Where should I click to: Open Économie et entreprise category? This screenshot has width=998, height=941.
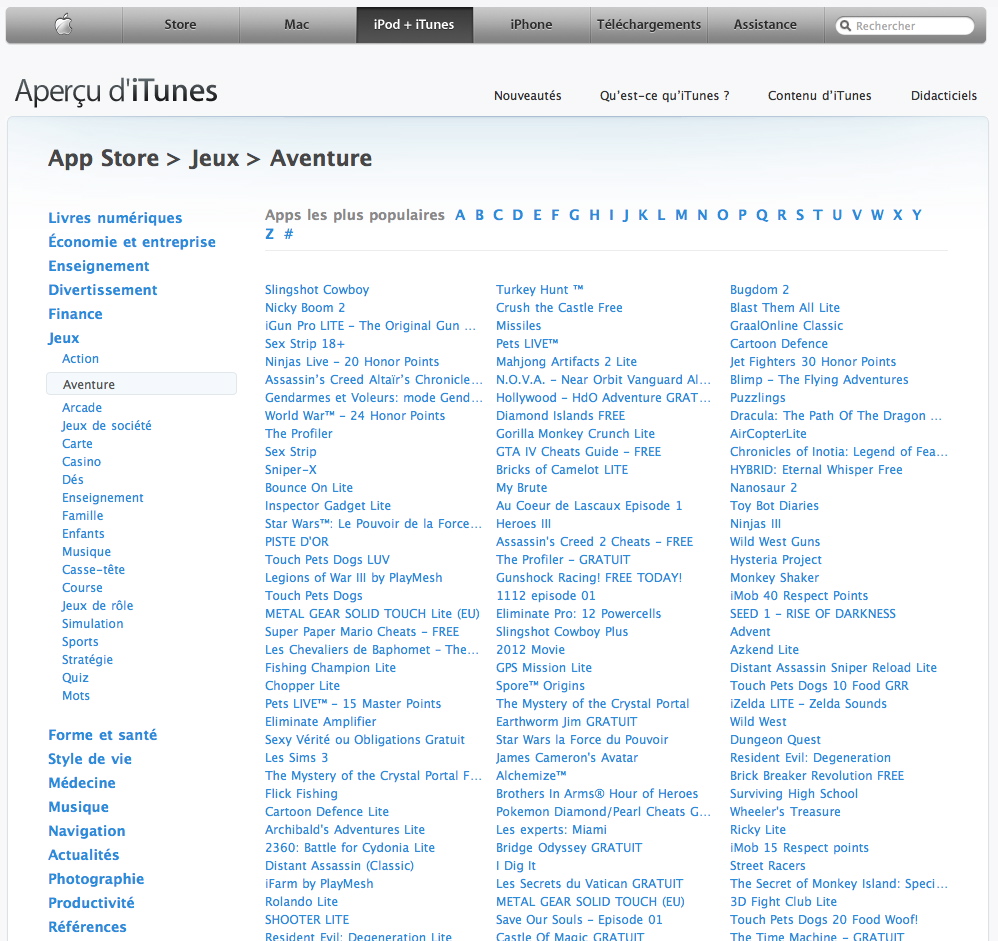point(132,242)
